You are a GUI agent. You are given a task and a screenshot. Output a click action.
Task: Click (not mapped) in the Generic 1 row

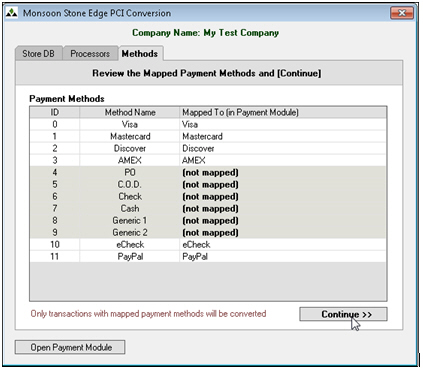tap(210, 221)
